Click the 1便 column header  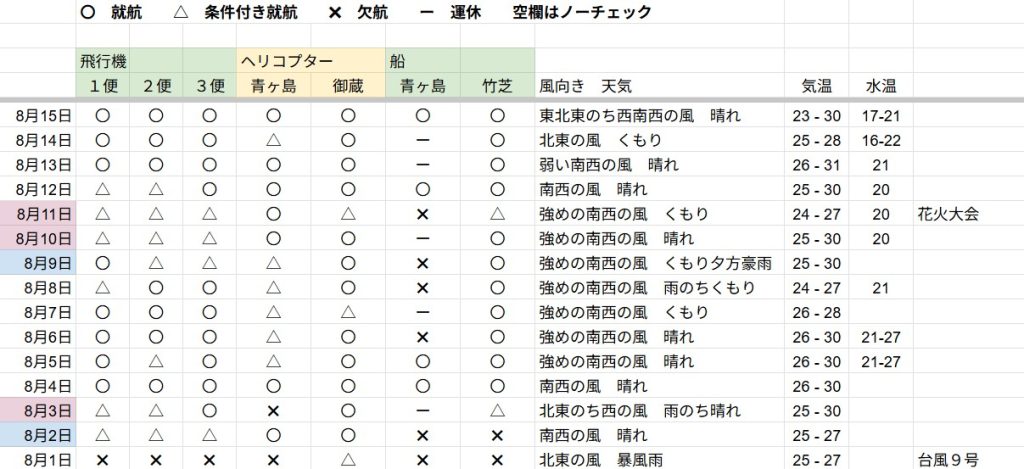102,86
